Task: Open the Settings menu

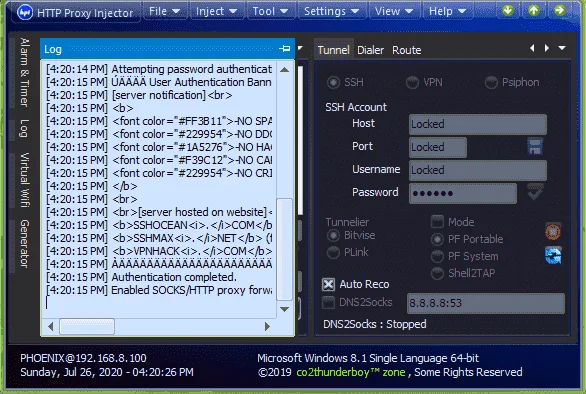Action: 331,11
